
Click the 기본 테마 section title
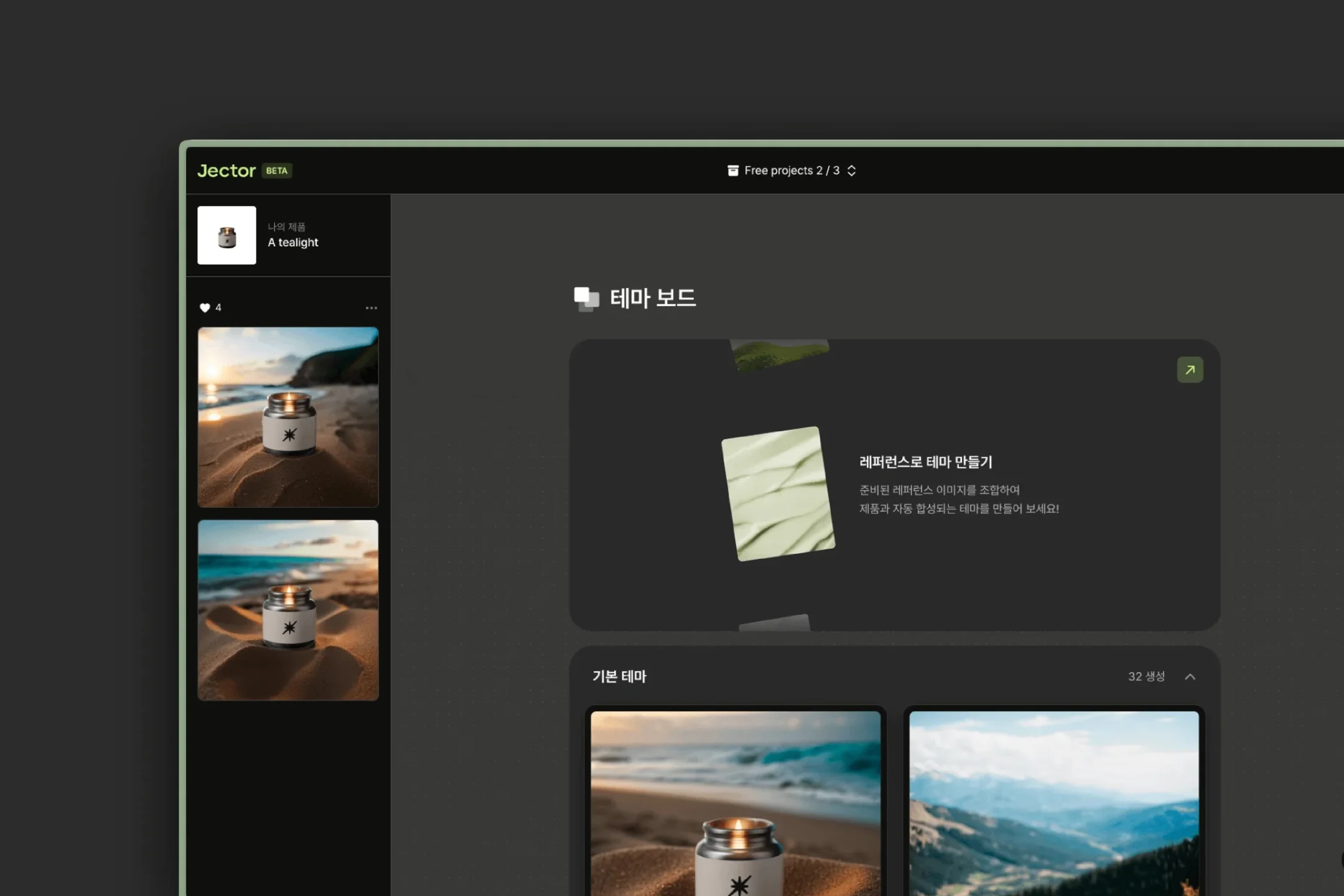pos(619,676)
